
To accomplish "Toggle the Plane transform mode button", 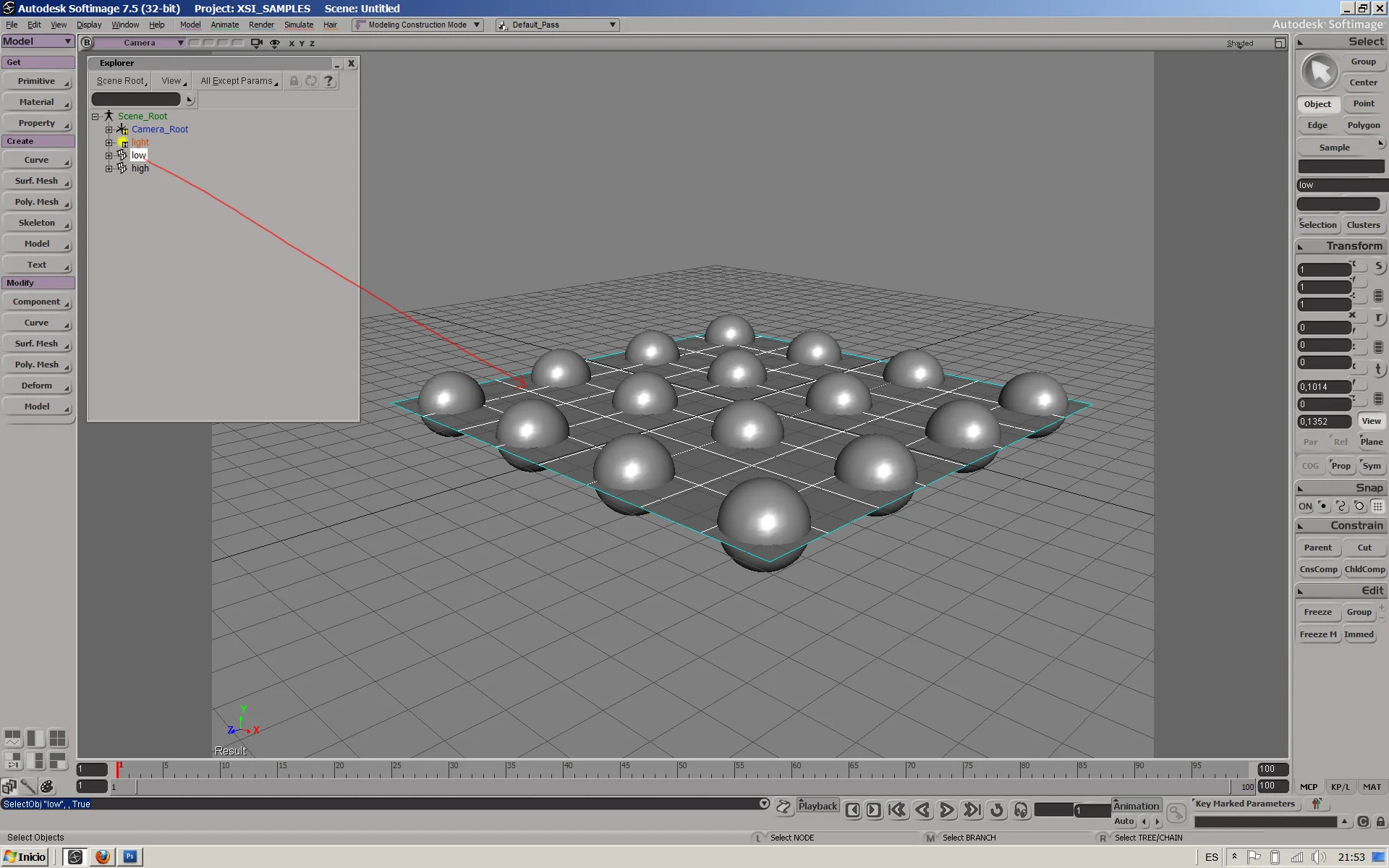I will (x=1371, y=442).
